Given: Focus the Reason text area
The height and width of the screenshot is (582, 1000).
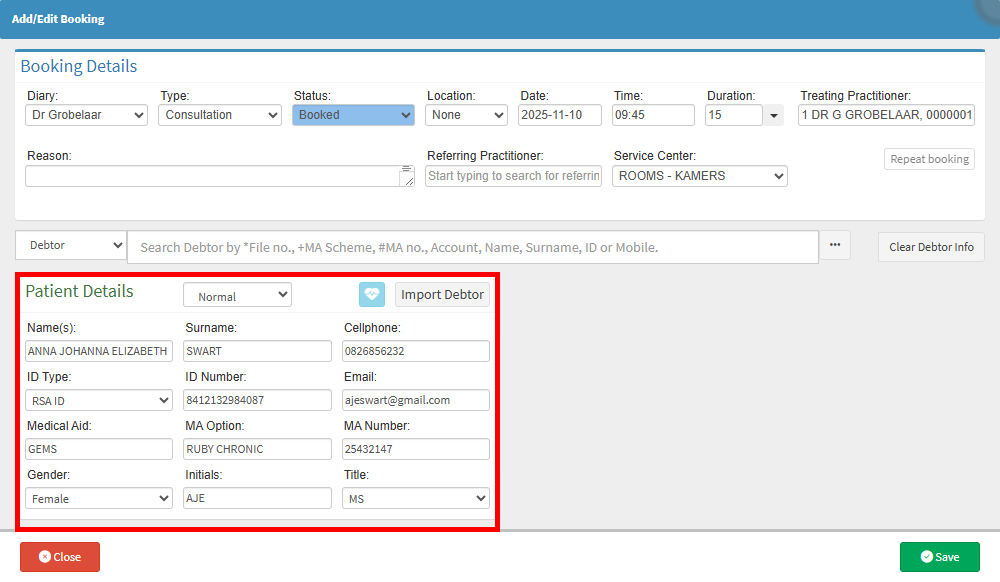Looking at the screenshot, I should (212, 176).
